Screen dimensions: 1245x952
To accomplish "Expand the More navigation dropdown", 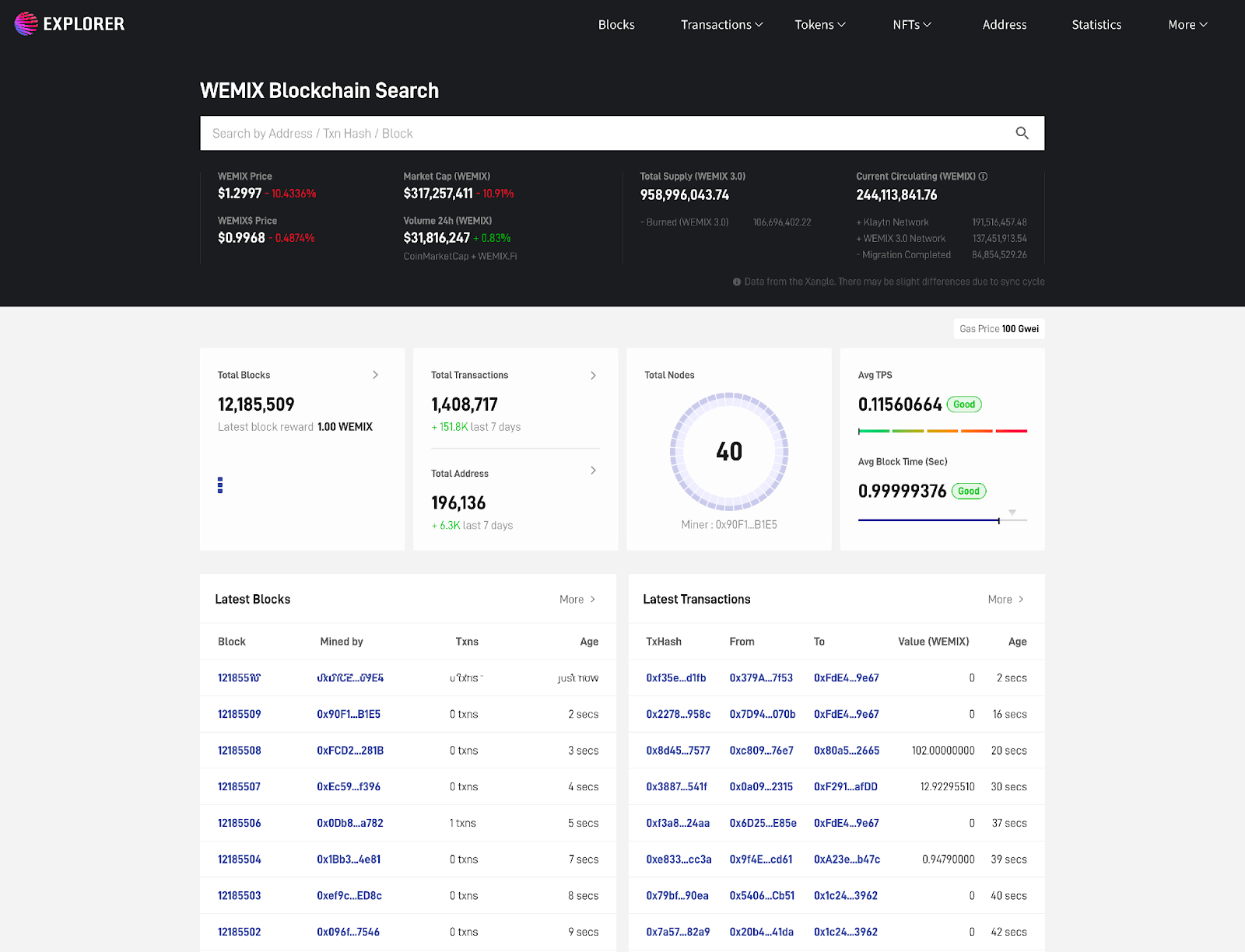I will coord(1187,25).
